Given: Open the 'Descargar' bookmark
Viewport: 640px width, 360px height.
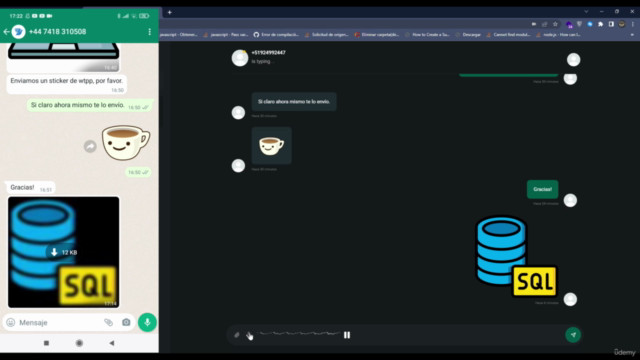Looking at the screenshot, I should [468, 35].
